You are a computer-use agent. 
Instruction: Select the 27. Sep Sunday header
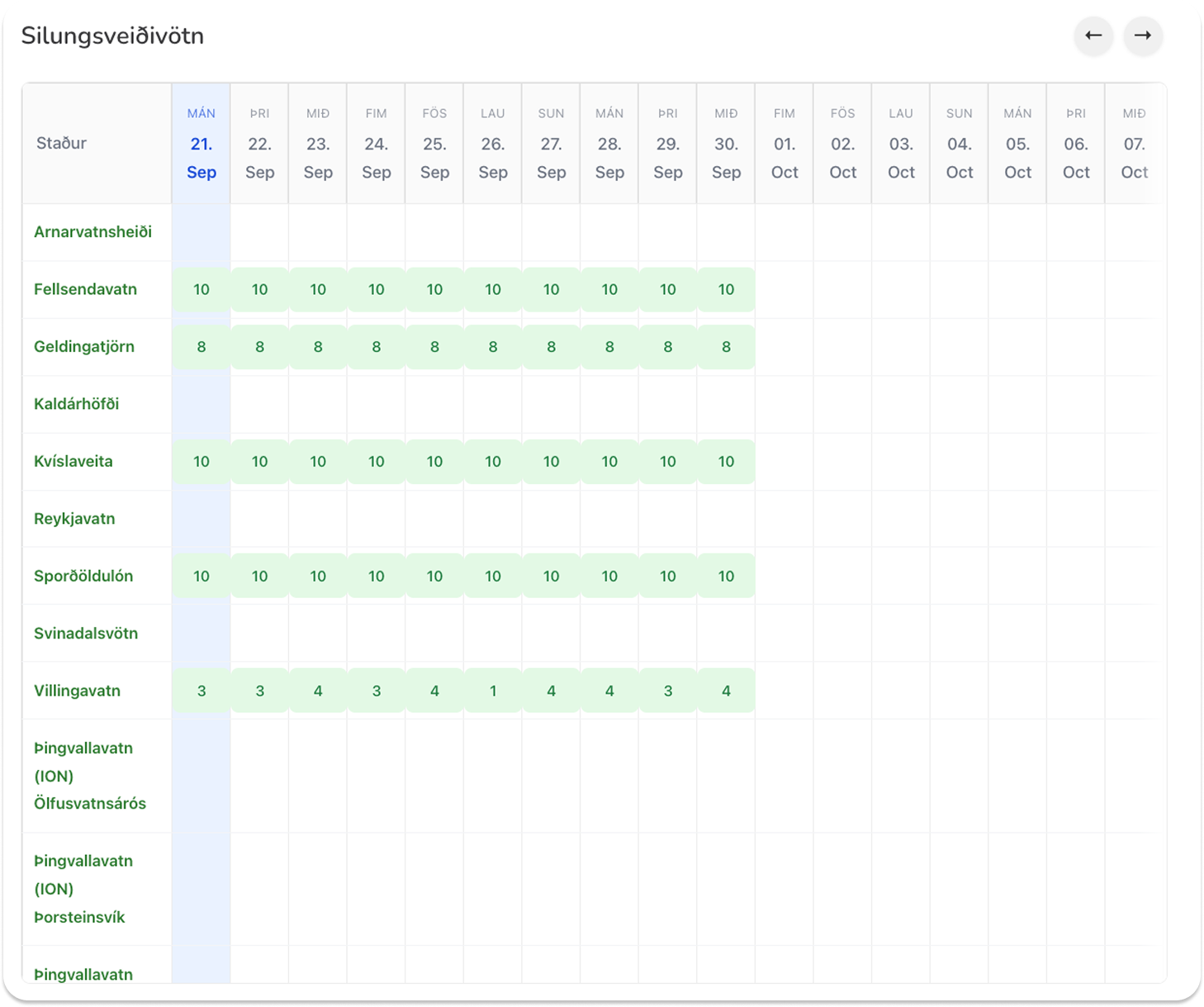point(552,144)
